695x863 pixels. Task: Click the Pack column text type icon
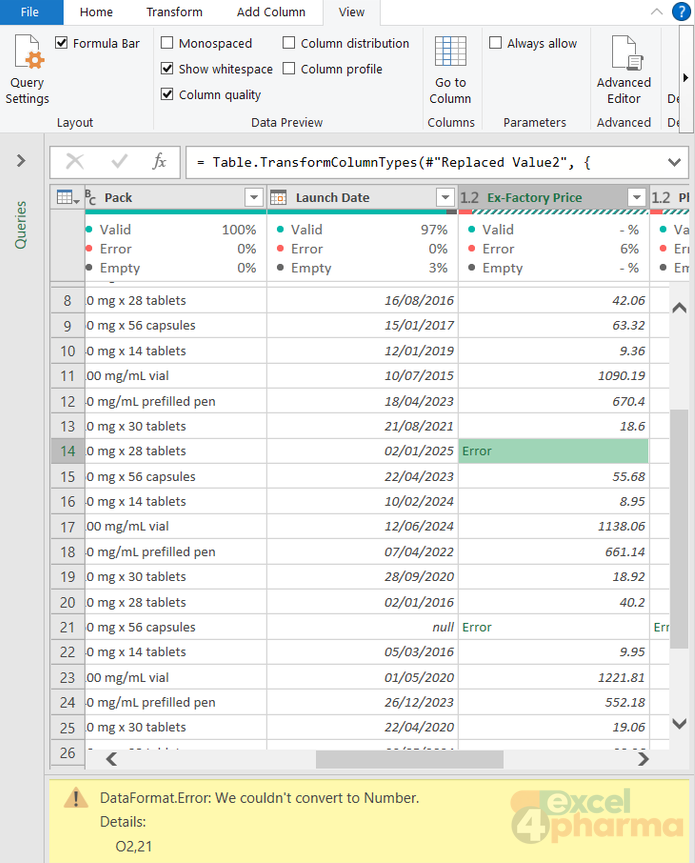pos(91,197)
